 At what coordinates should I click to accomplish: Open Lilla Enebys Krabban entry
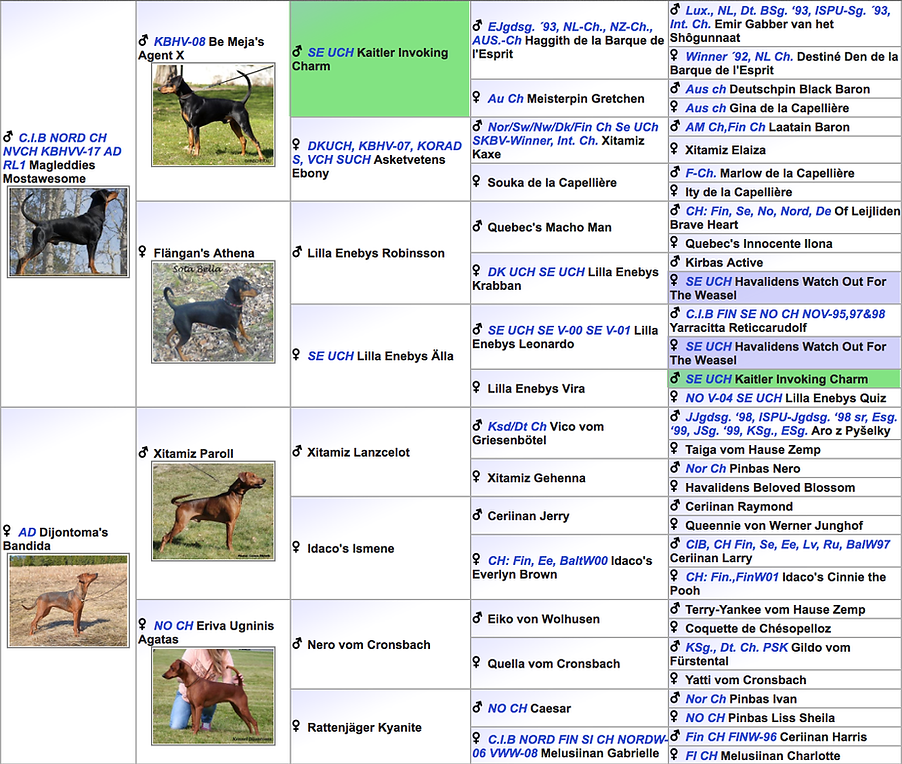565,278
